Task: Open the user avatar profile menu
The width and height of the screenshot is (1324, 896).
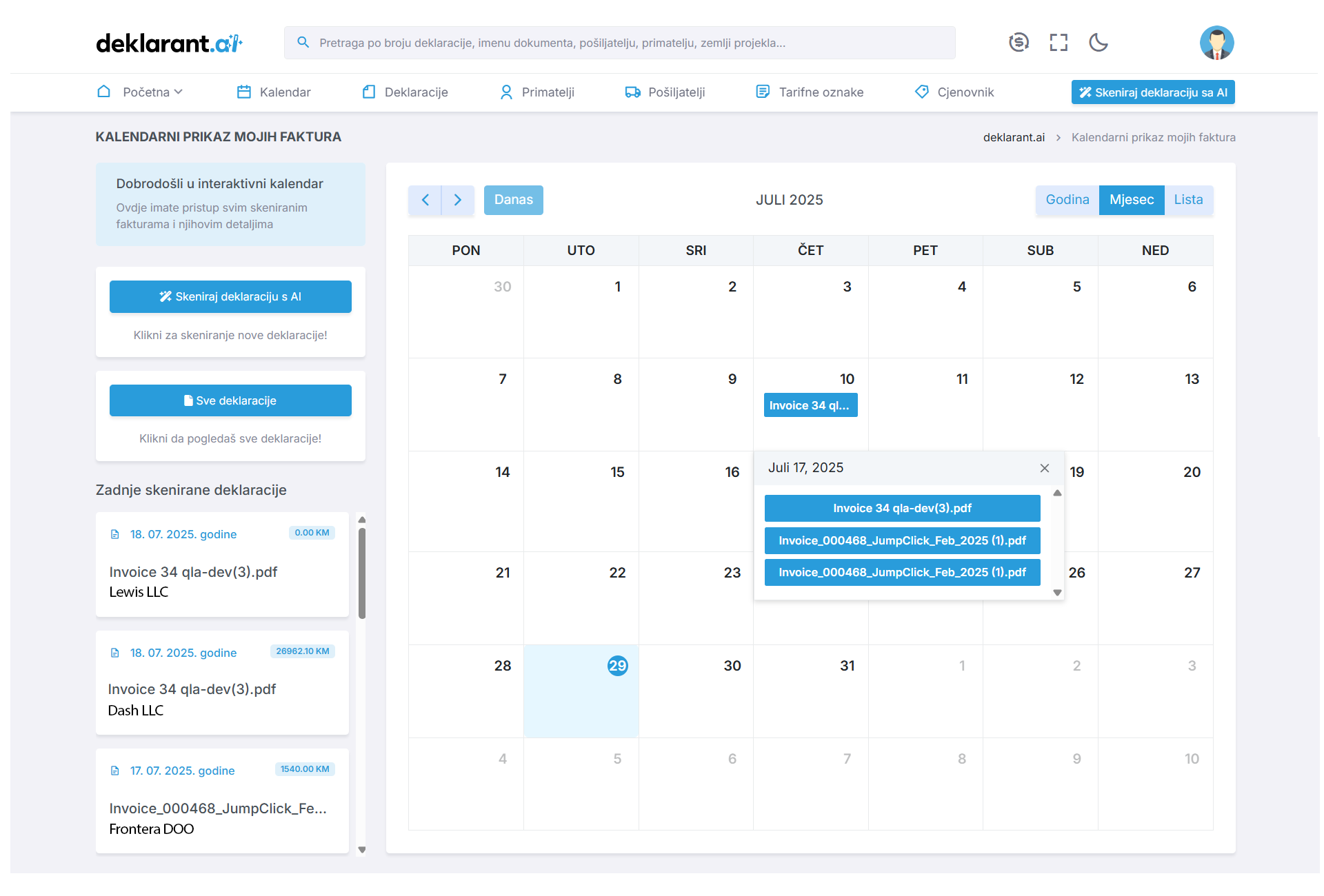Action: tap(1216, 43)
